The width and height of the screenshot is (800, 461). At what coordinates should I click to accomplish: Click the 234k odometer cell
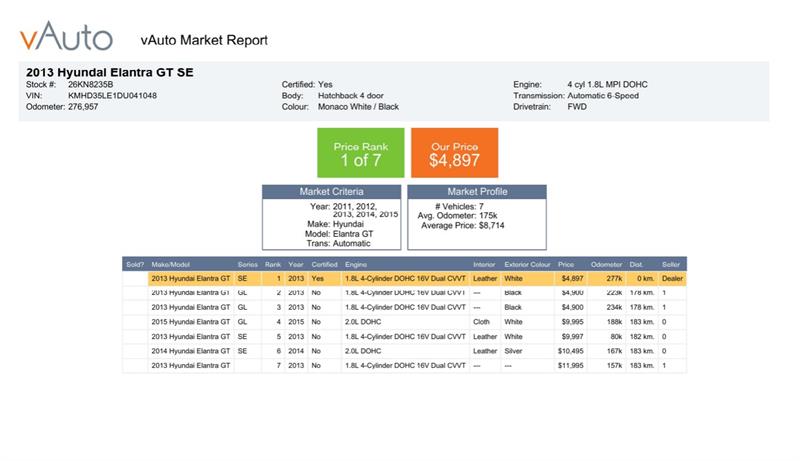(x=614, y=308)
